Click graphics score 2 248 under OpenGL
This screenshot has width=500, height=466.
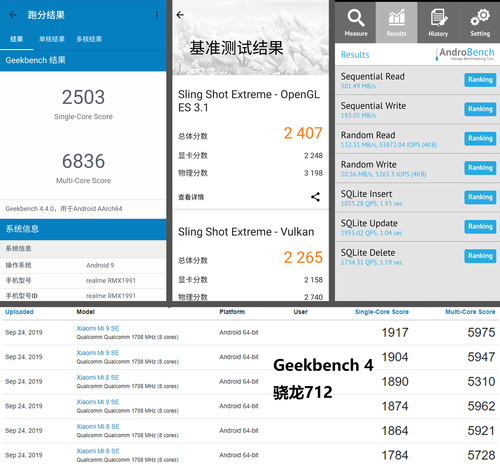(313, 155)
